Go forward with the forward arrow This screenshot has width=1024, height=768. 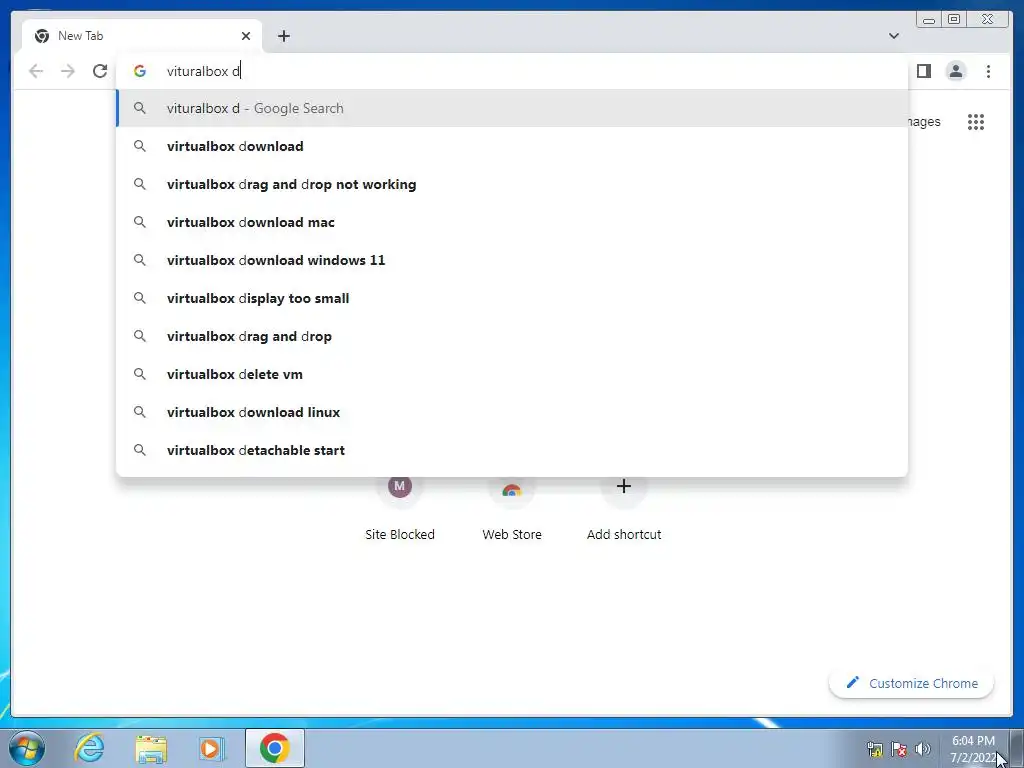[68, 71]
